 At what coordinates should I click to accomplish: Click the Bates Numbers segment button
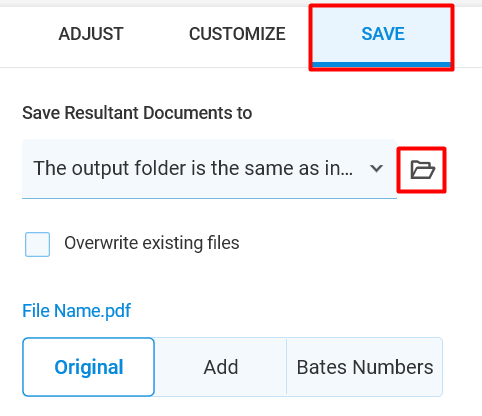[x=365, y=367]
